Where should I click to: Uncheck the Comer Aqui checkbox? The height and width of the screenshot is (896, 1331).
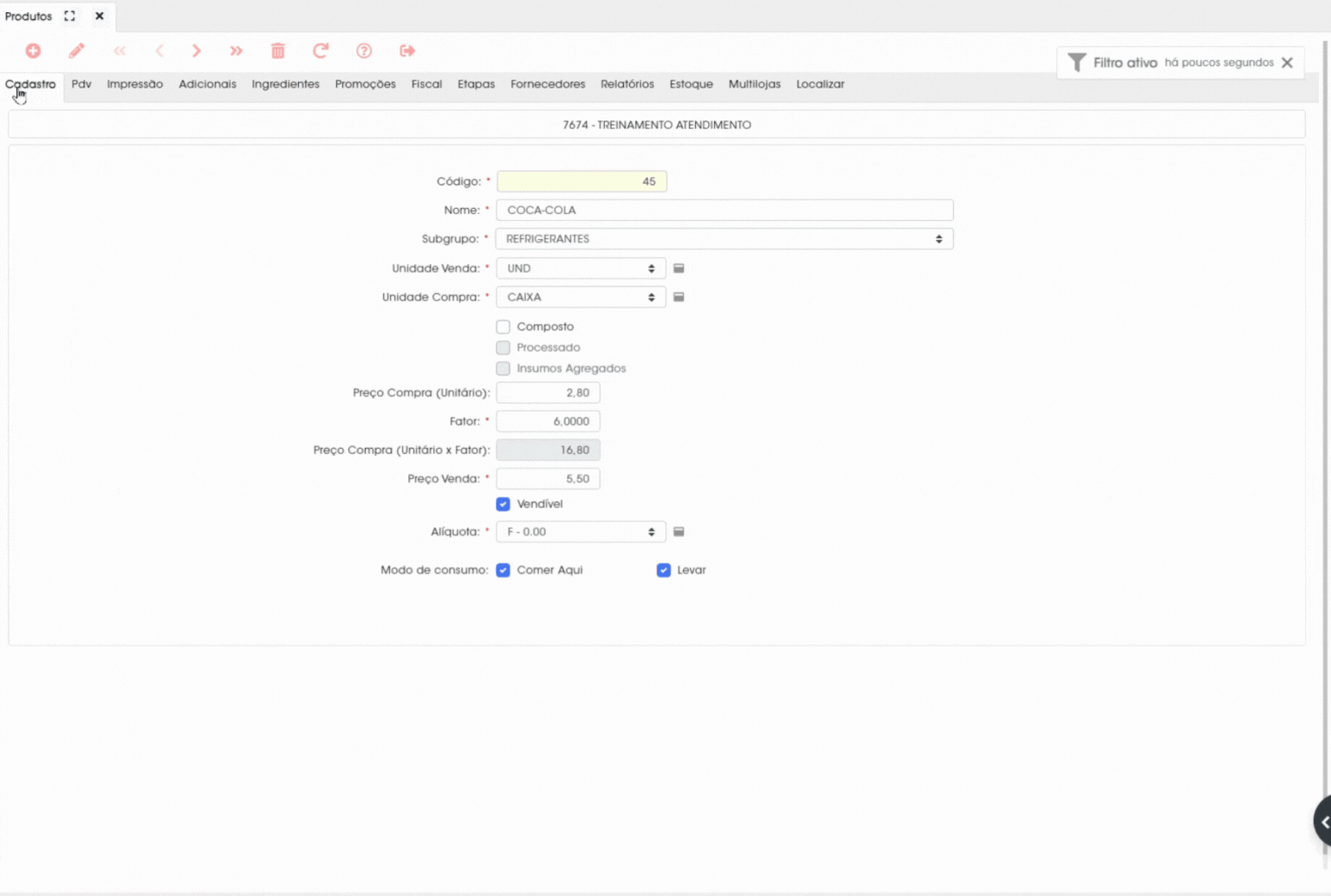tap(503, 570)
